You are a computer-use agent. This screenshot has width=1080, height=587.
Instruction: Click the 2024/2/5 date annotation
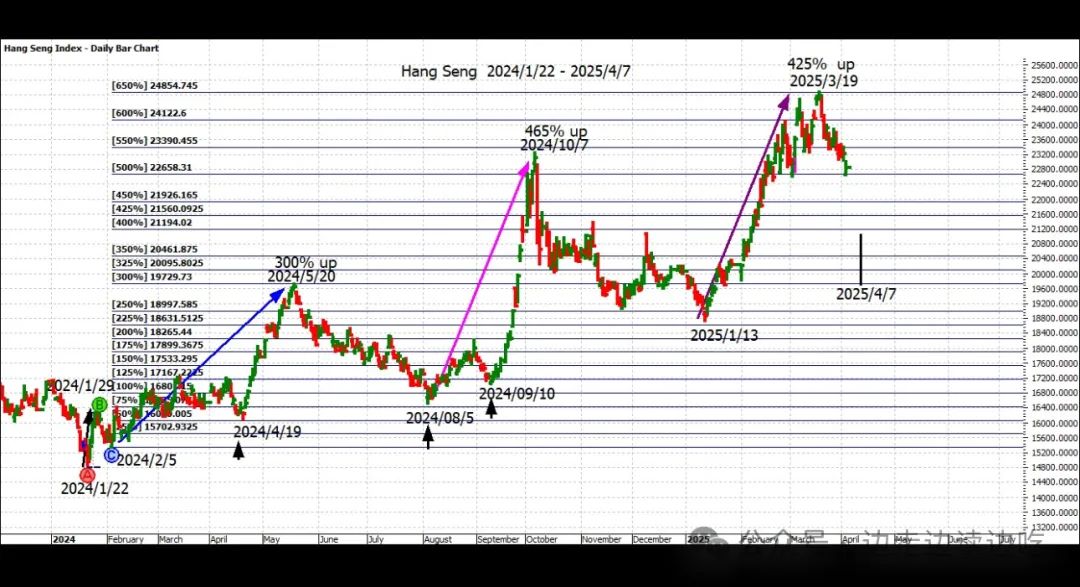147,460
